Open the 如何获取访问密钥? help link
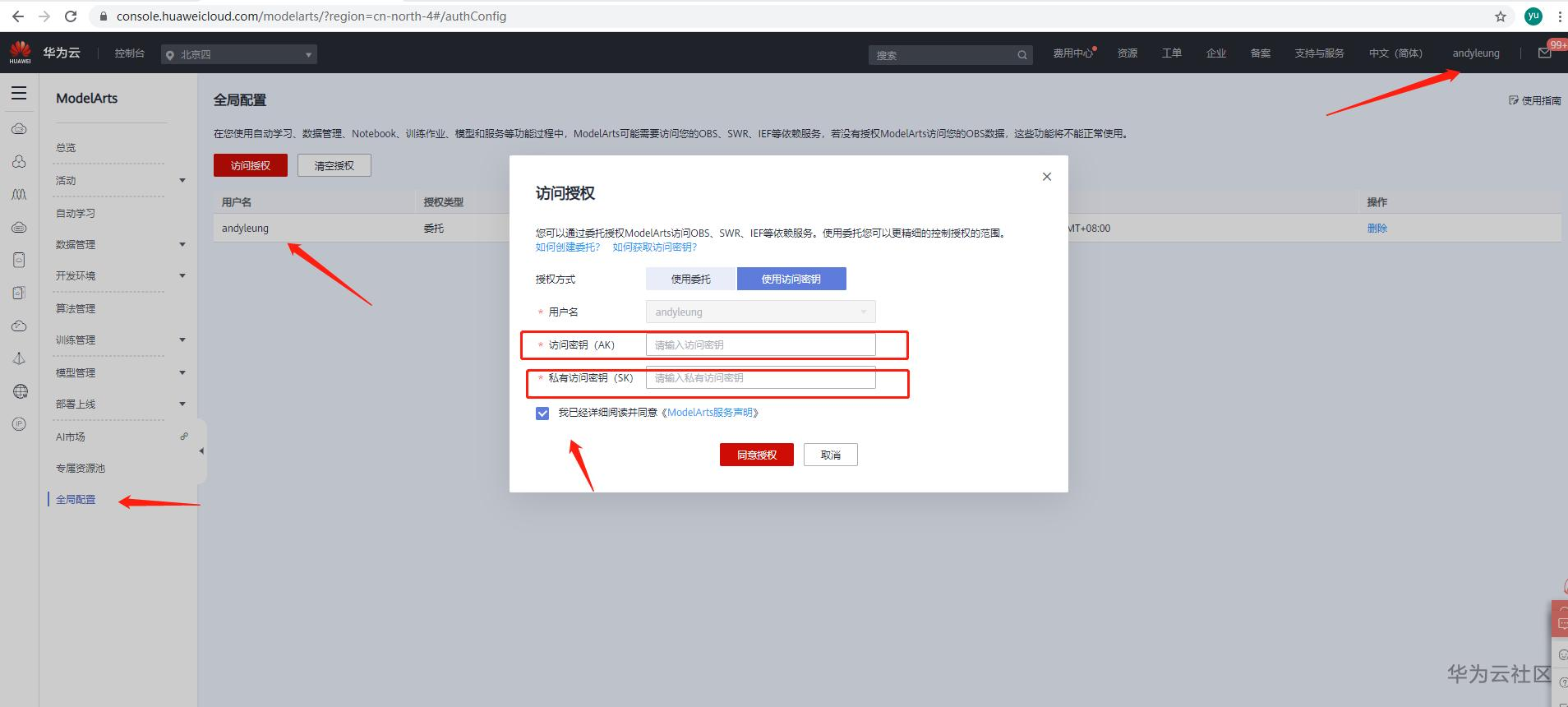 point(655,247)
